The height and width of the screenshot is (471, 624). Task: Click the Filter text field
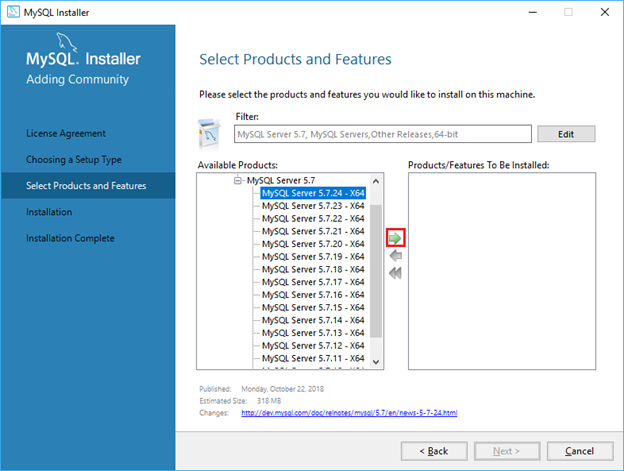382,134
